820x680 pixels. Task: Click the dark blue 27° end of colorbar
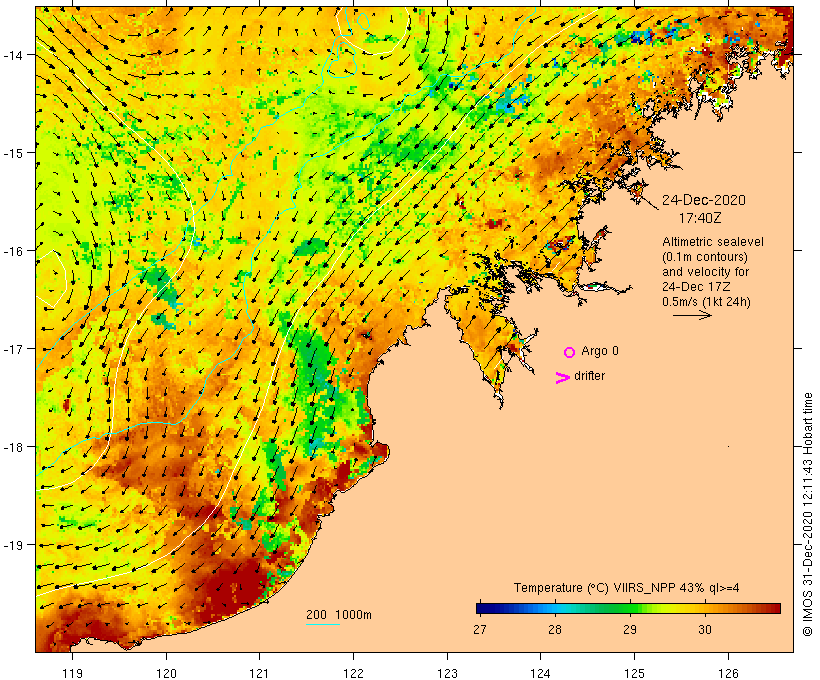481,608
